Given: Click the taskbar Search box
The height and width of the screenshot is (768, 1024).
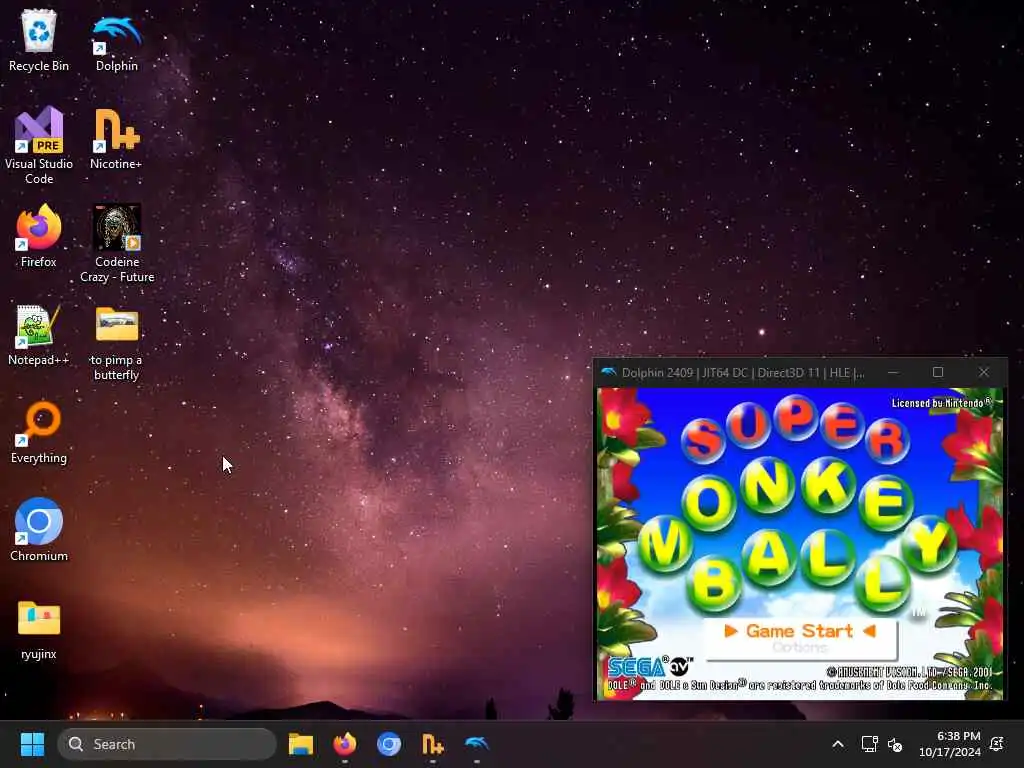Looking at the screenshot, I should pos(167,744).
